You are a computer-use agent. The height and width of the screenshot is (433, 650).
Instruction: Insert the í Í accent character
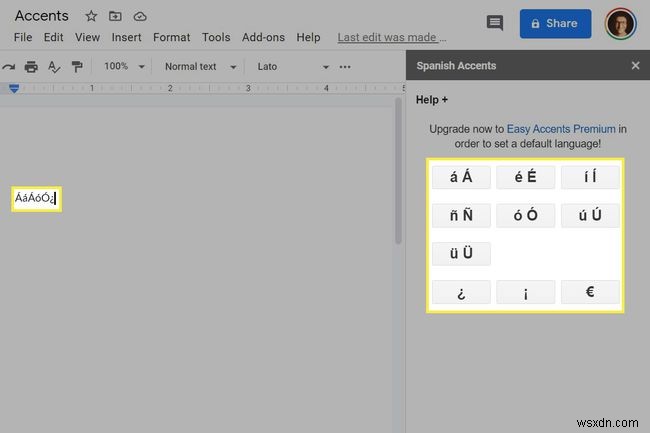590,177
